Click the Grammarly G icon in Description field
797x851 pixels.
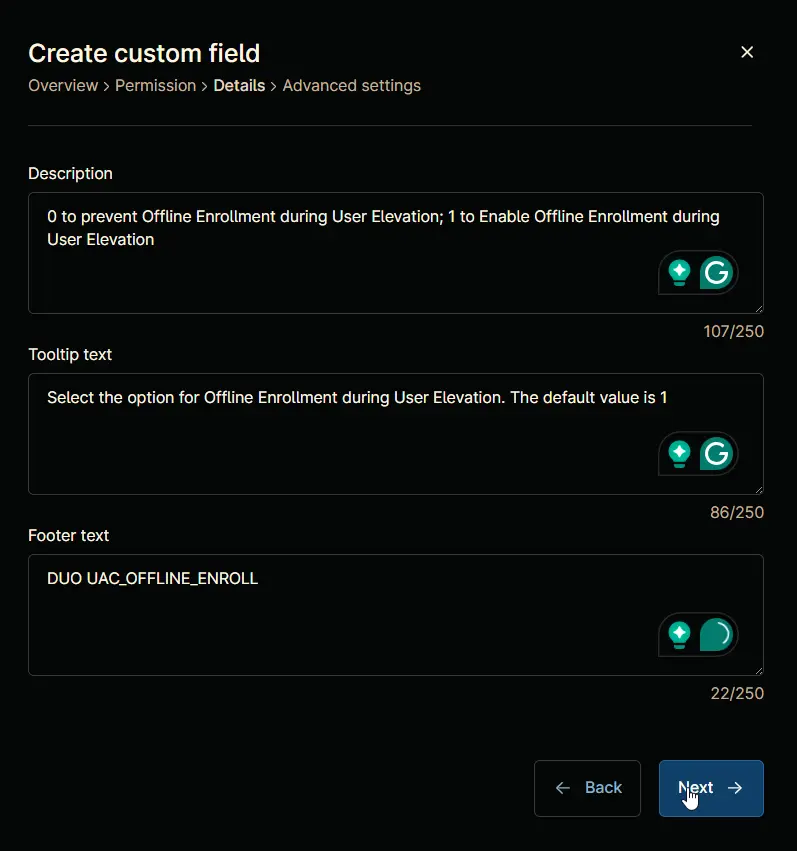click(716, 272)
